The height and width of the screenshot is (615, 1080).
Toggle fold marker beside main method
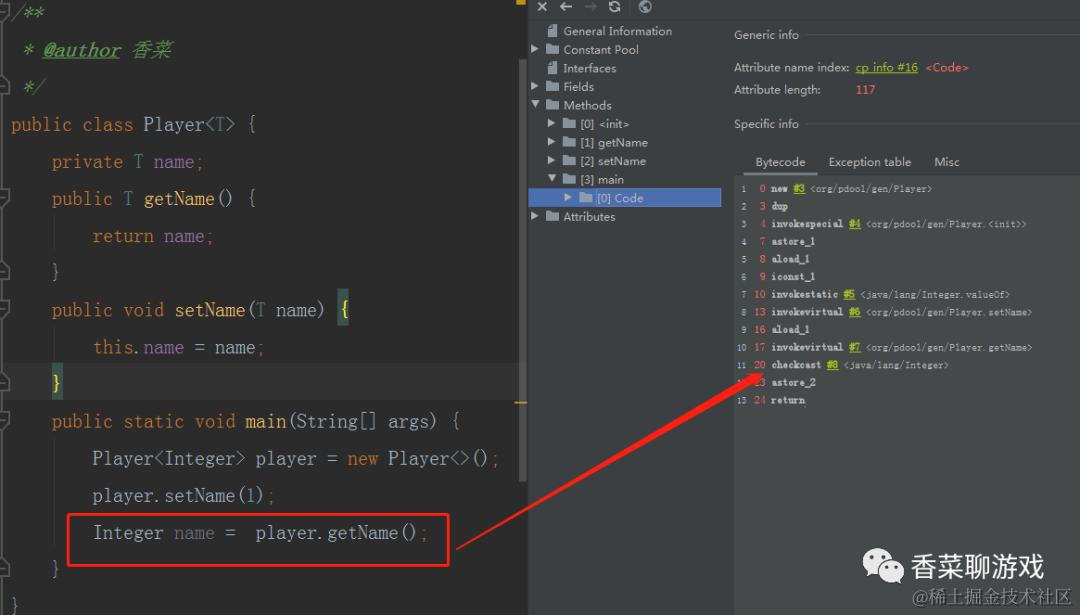tap(4, 421)
